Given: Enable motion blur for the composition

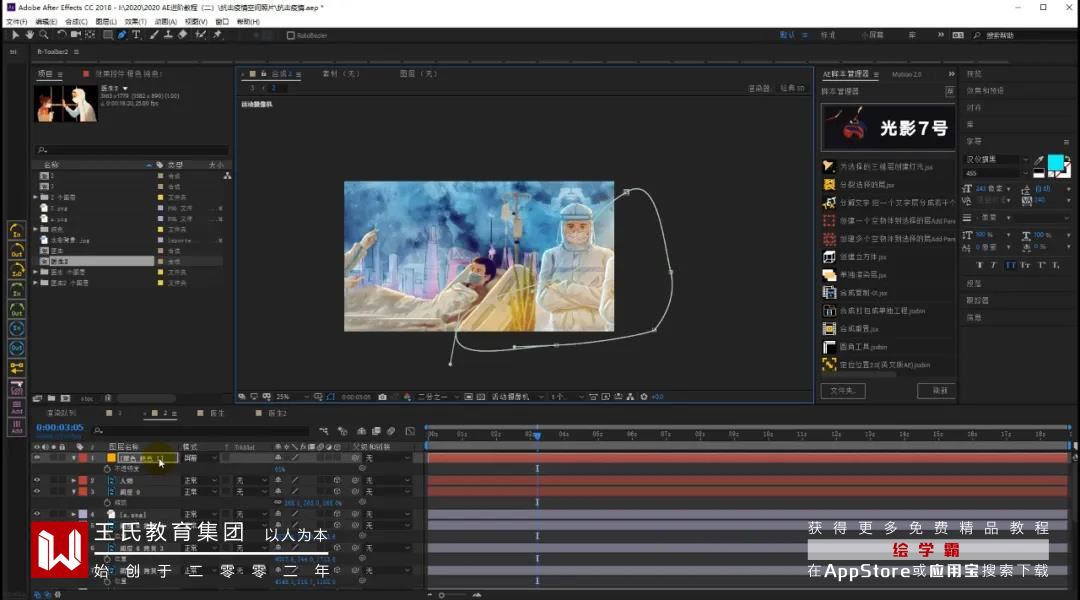Looking at the screenshot, I should pos(391,431).
